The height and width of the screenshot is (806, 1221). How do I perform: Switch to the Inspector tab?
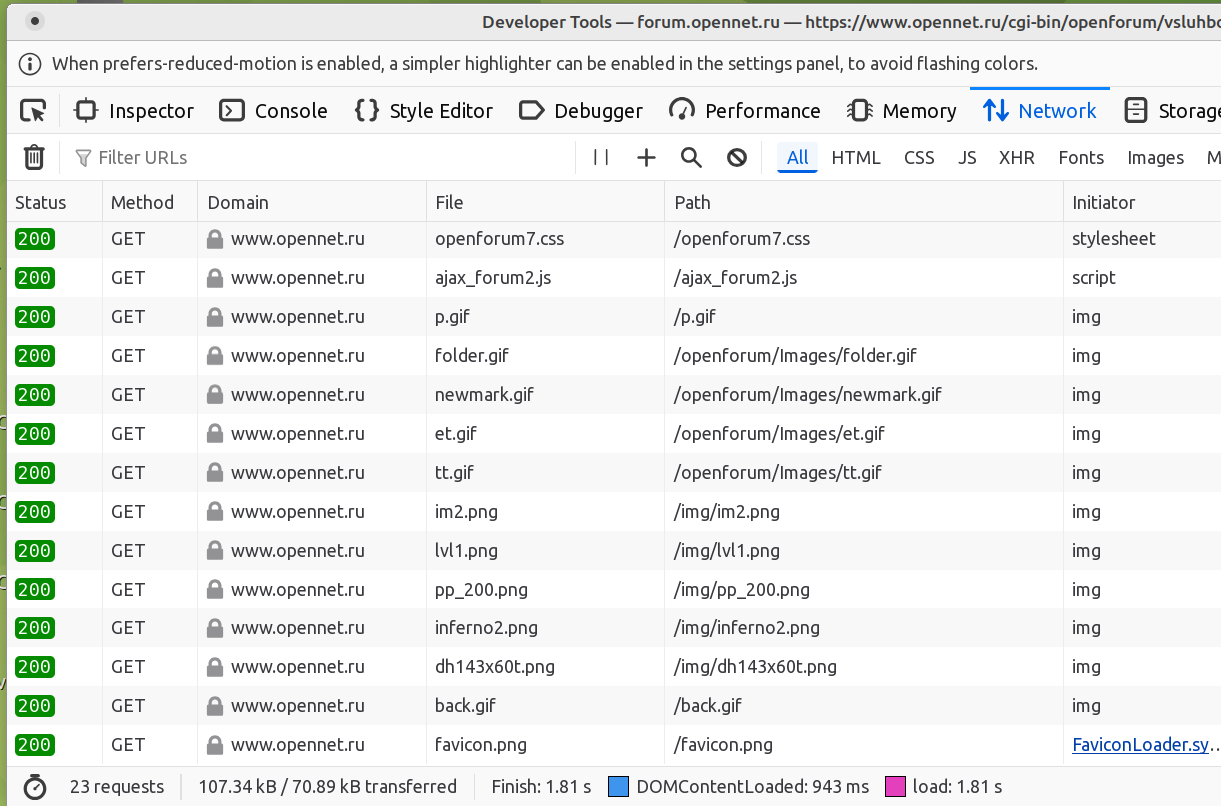135,111
